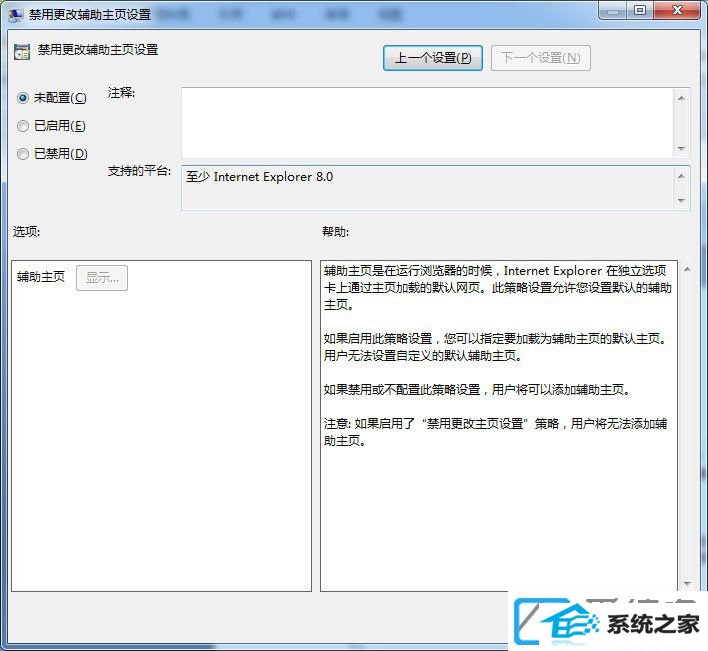Click the help paragraph starting 如果禁用或不配置
708x651 pixels.
click(477, 390)
